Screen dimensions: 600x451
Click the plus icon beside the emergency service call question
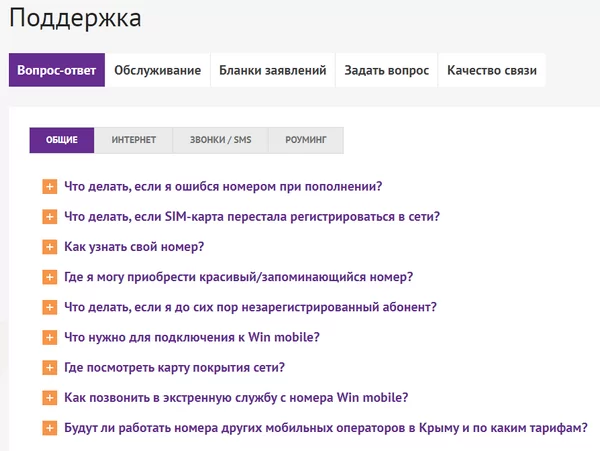click(49, 398)
